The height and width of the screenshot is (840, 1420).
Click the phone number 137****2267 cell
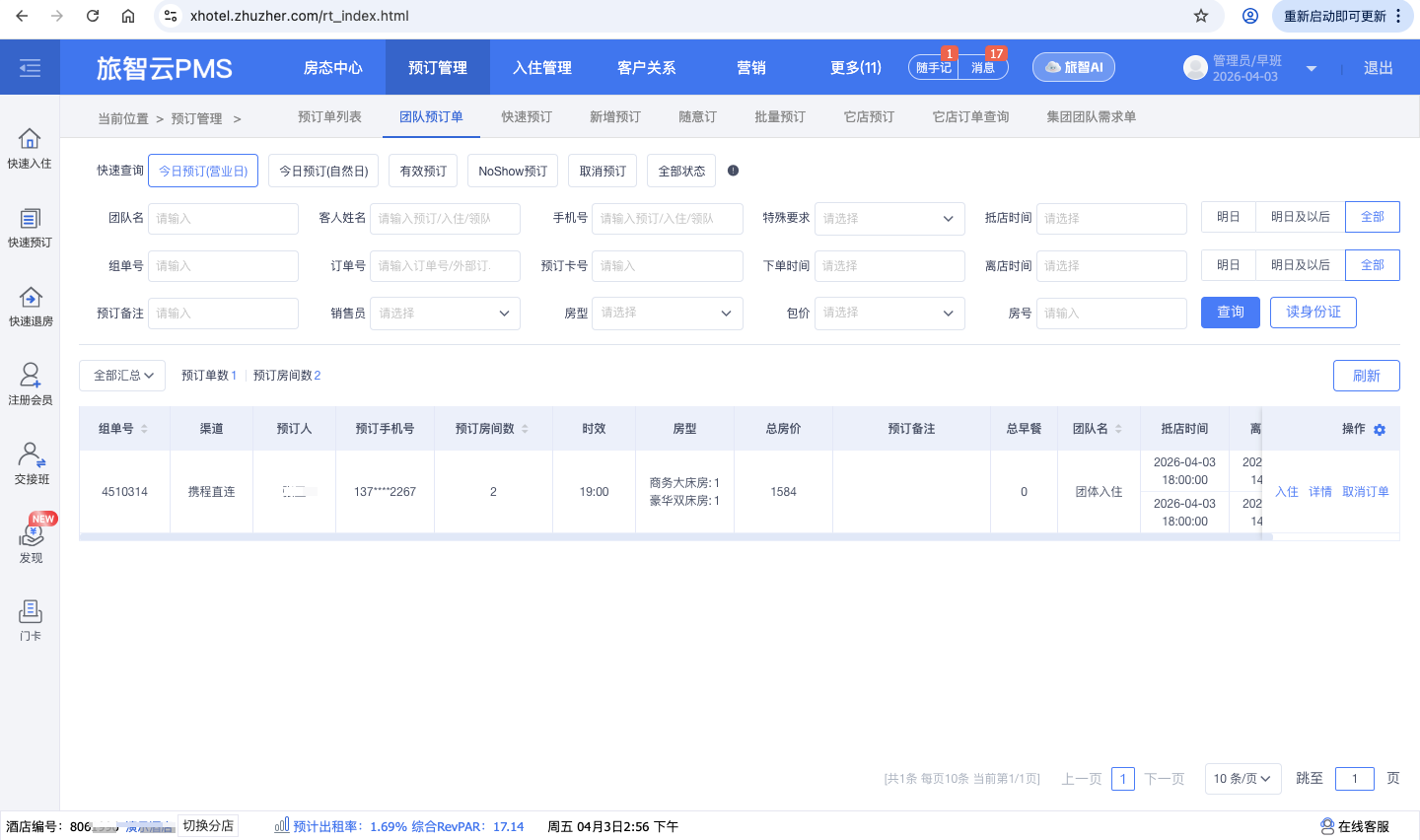[x=385, y=491]
